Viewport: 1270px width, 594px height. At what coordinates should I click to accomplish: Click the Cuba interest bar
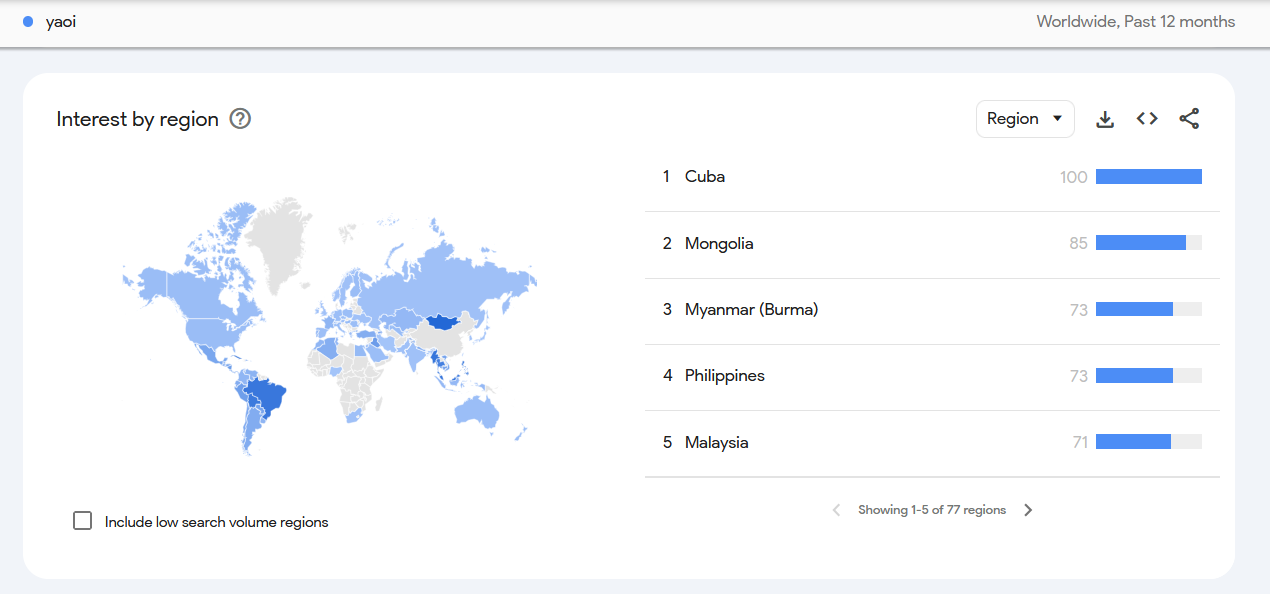pos(1149,177)
